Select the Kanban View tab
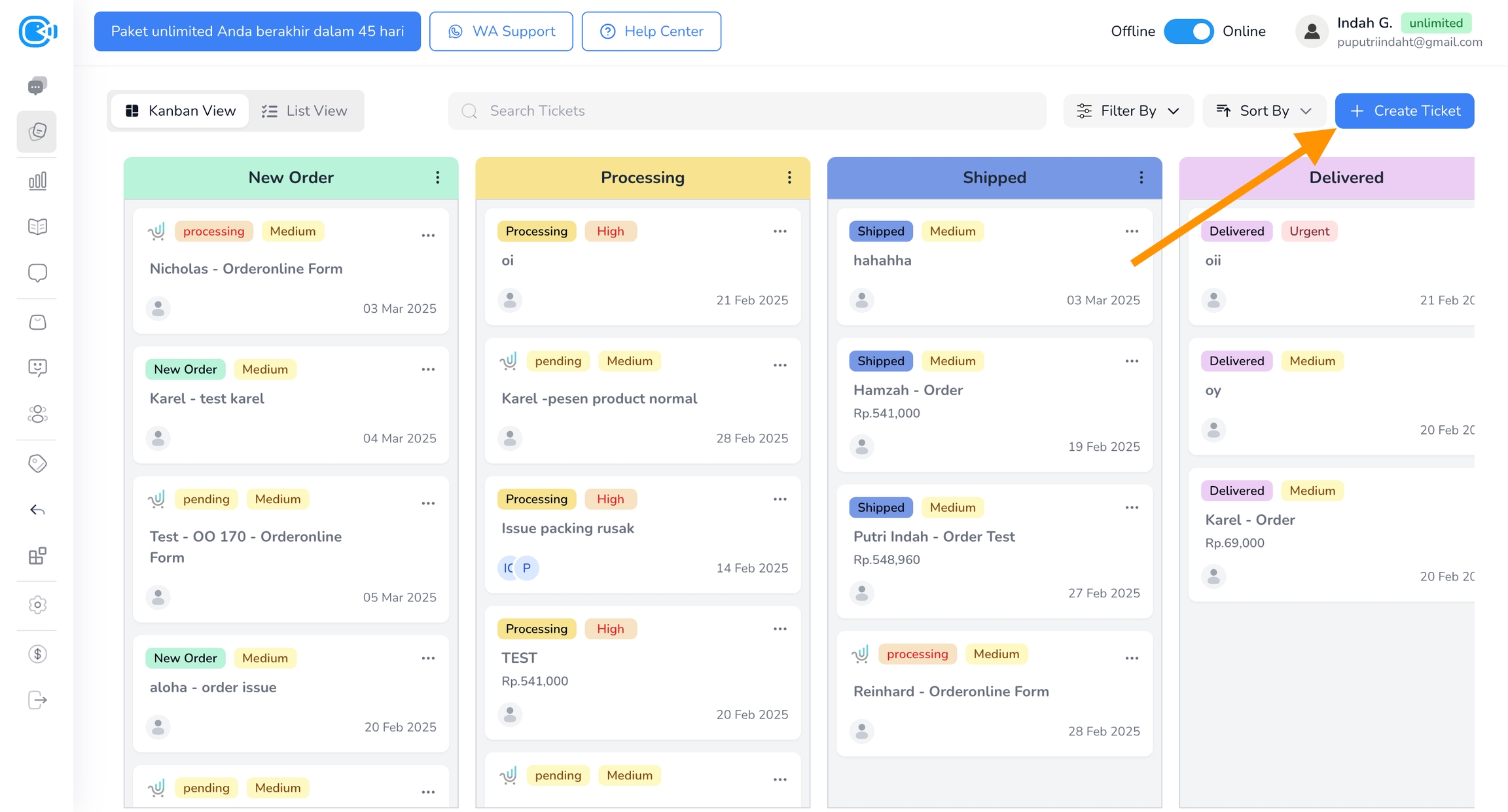Image resolution: width=1508 pixels, height=812 pixels. click(x=180, y=111)
